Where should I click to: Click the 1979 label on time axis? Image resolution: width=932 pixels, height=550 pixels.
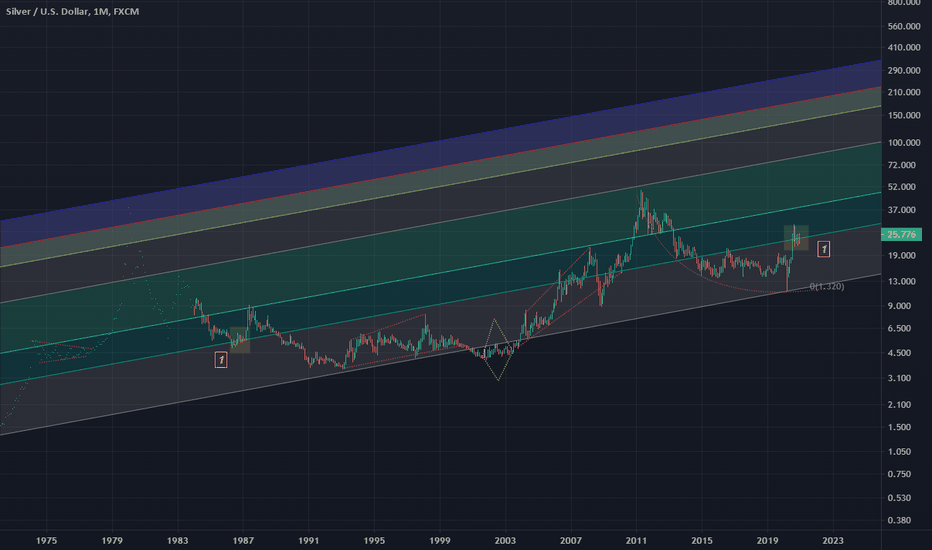[x=112, y=540]
